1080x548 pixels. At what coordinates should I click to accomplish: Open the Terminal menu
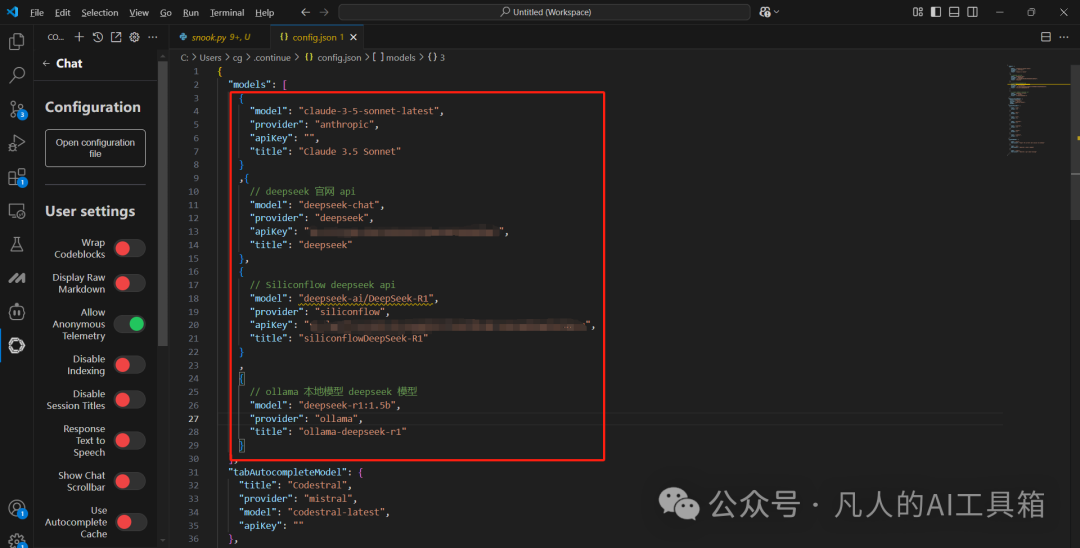227,12
